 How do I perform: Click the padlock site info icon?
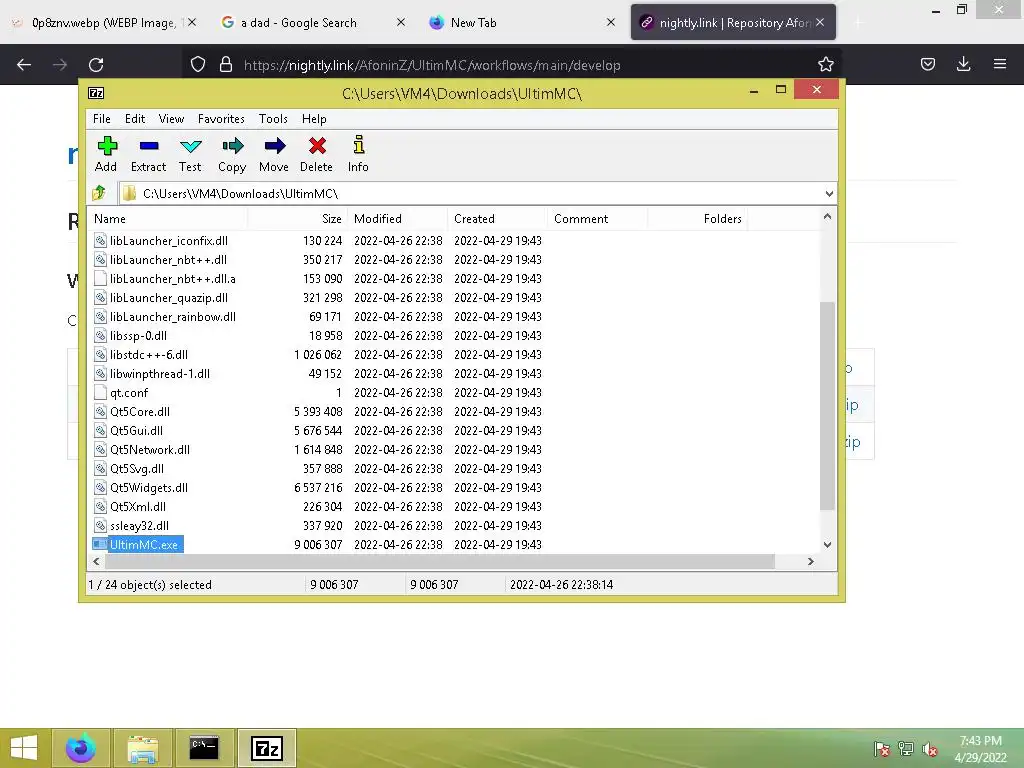click(x=226, y=64)
